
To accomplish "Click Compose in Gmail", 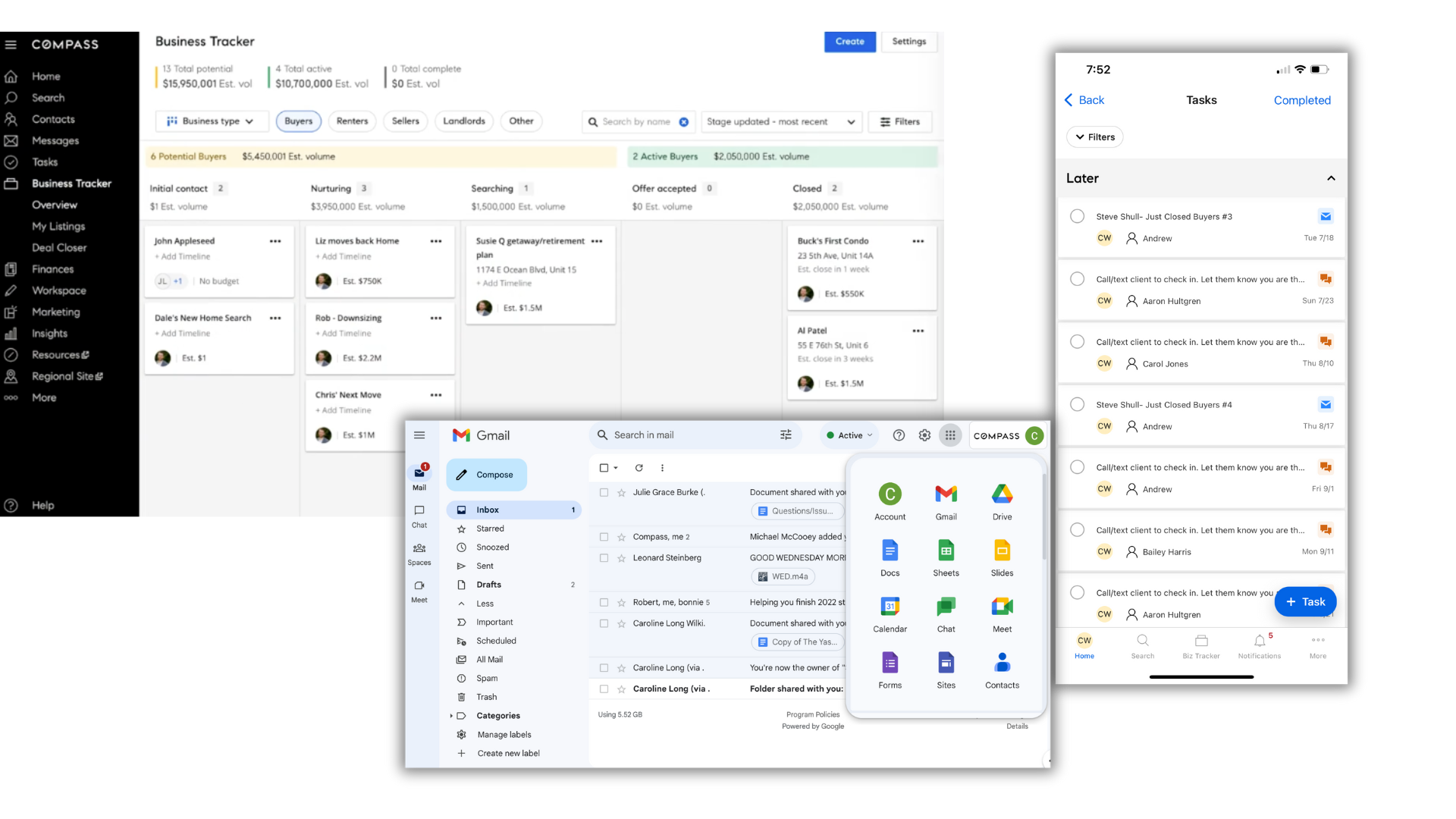I will (486, 475).
